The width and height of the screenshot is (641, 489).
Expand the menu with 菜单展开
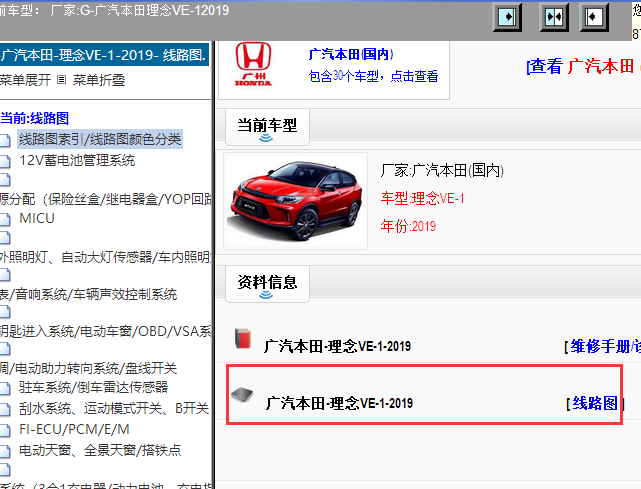point(25,80)
